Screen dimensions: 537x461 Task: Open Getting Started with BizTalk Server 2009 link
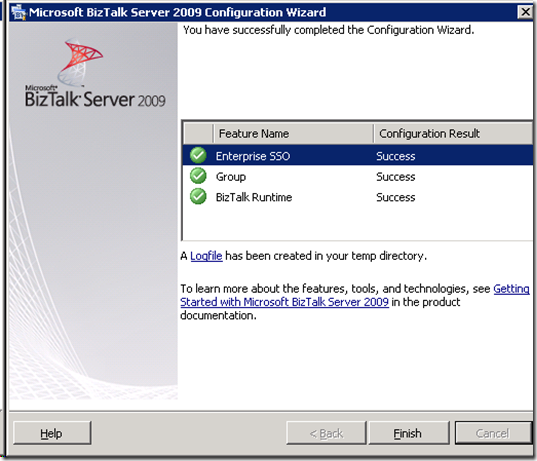tap(284, 302)
